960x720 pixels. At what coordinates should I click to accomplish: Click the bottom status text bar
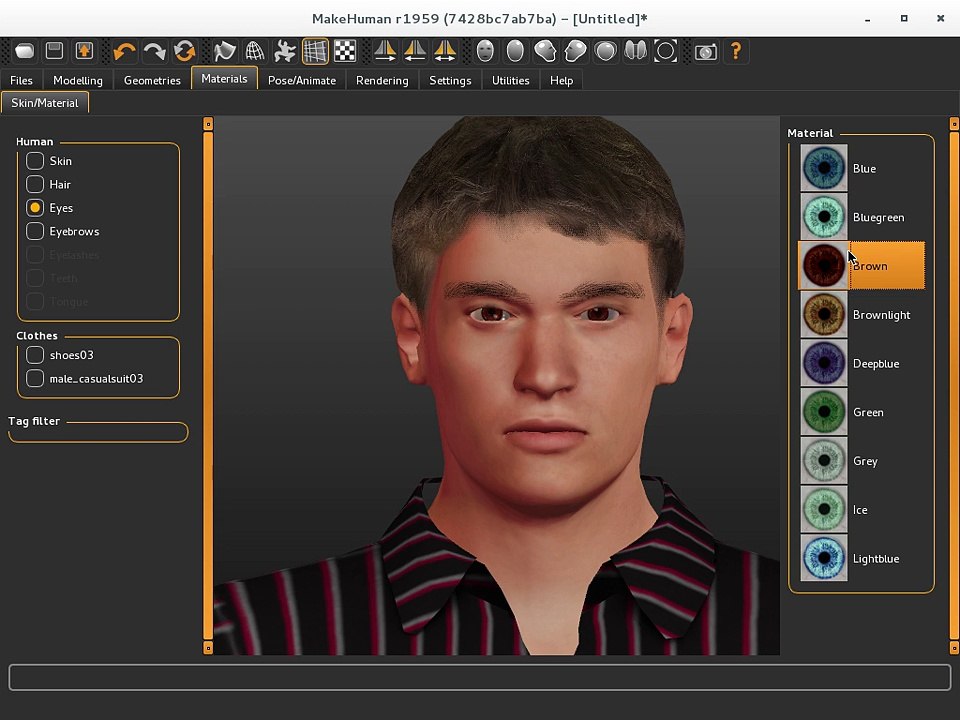pyautogui.click(x=479, y=677)
